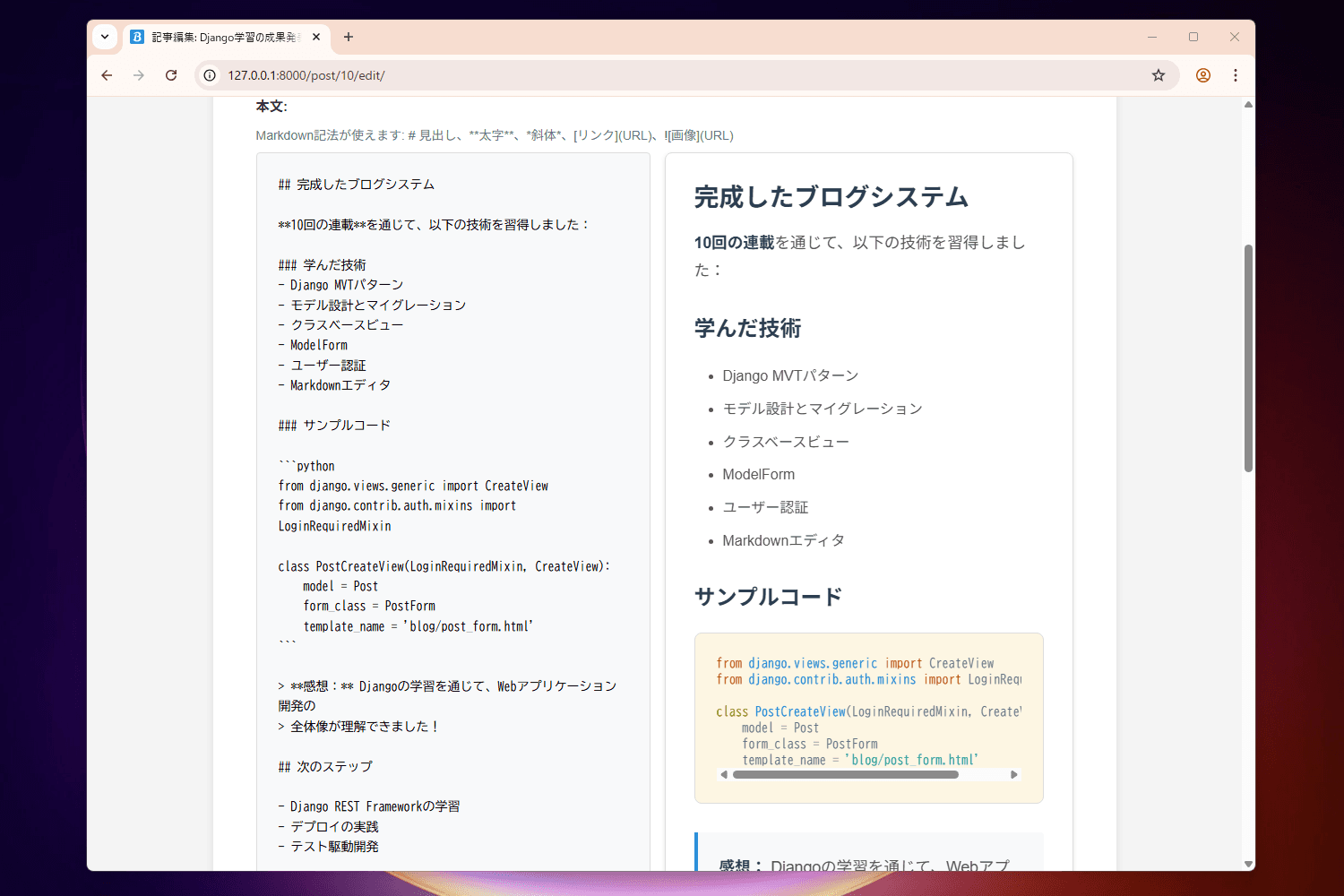Click the page scrollbar down arrow
Image resolution: width=1344 pixels, height=896 pixels.
1248,864
